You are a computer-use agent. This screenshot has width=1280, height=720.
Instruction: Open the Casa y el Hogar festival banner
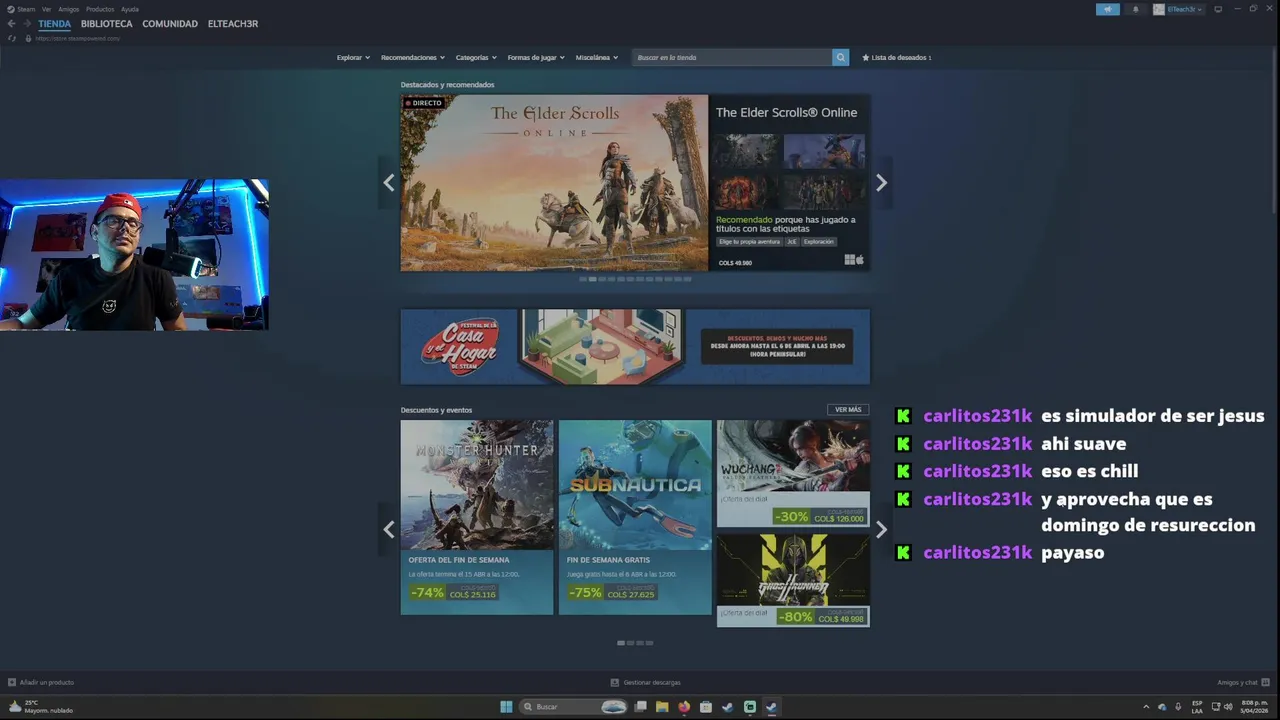coord(635,346)
